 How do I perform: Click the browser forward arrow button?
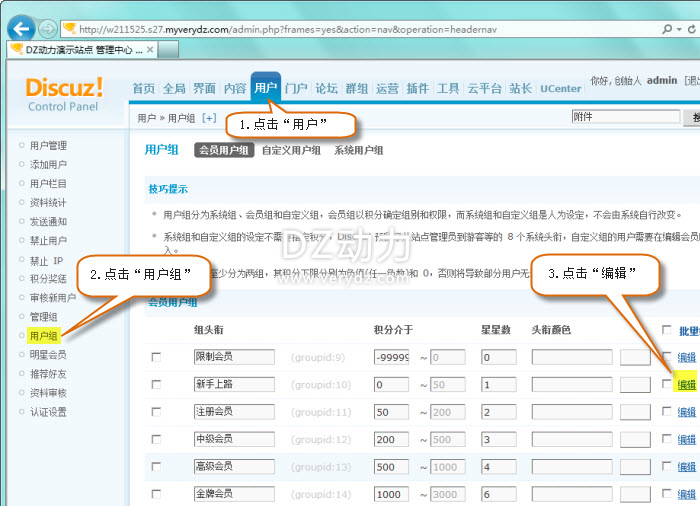pos(48,28)
